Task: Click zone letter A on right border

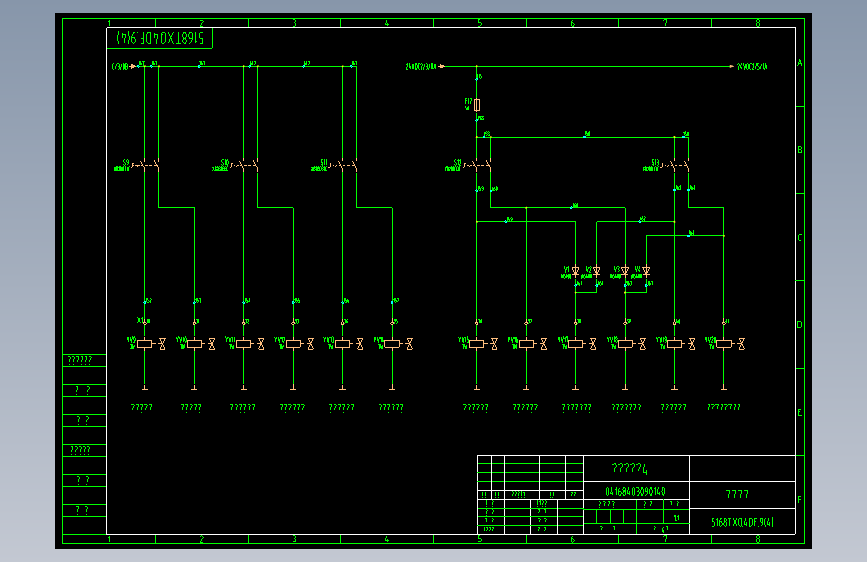Action: pyautogui.click(x=800, y=63)
